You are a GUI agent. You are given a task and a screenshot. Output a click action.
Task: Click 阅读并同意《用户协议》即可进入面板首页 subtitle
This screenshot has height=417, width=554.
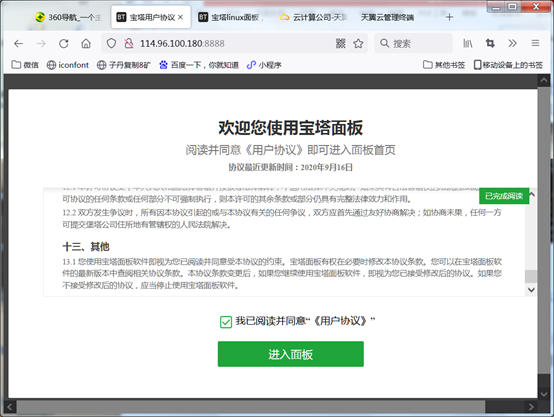click(290, 150)
